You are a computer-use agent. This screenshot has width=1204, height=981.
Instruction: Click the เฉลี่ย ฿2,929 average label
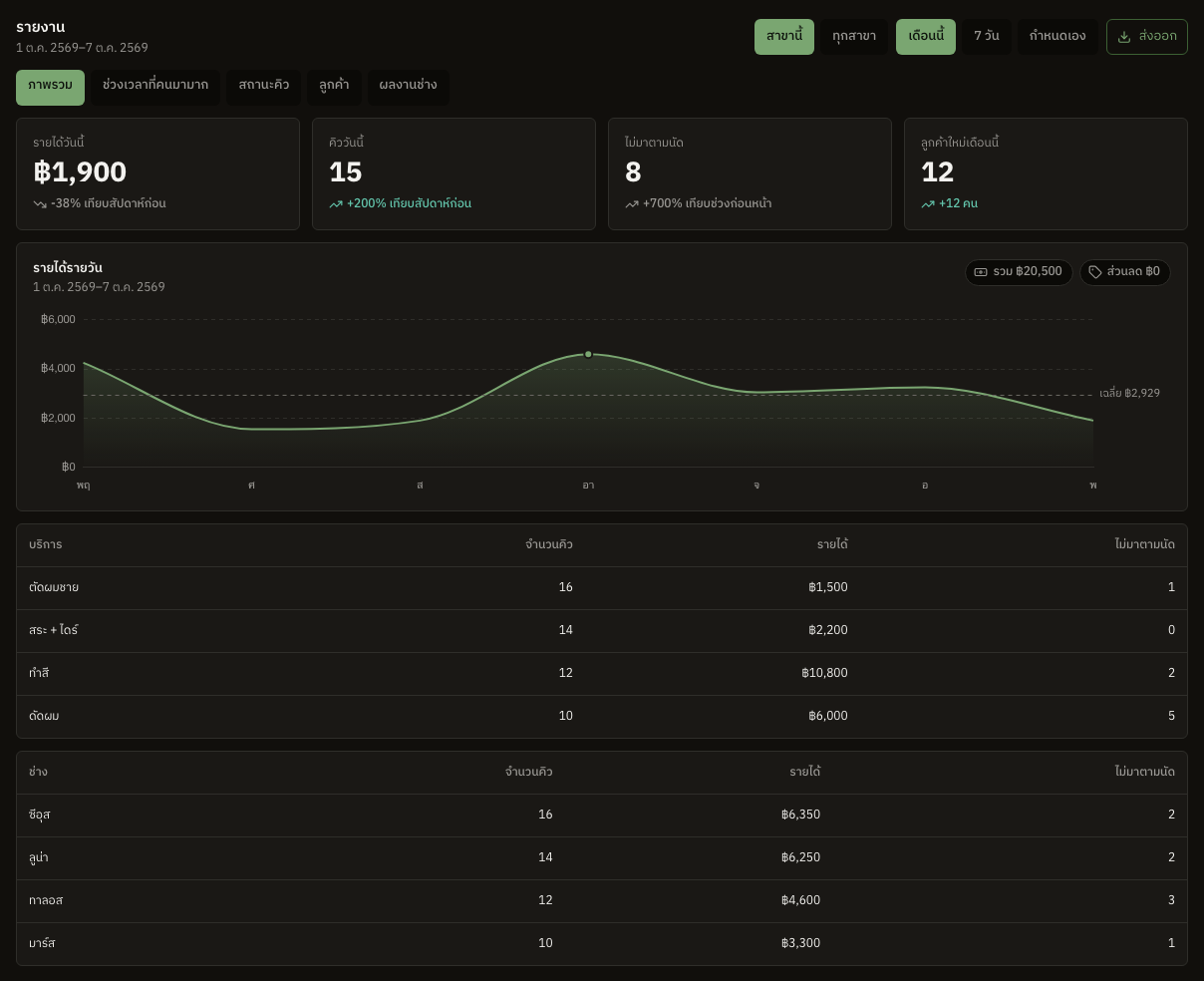pyautogui.click(x=1129, y=394)
